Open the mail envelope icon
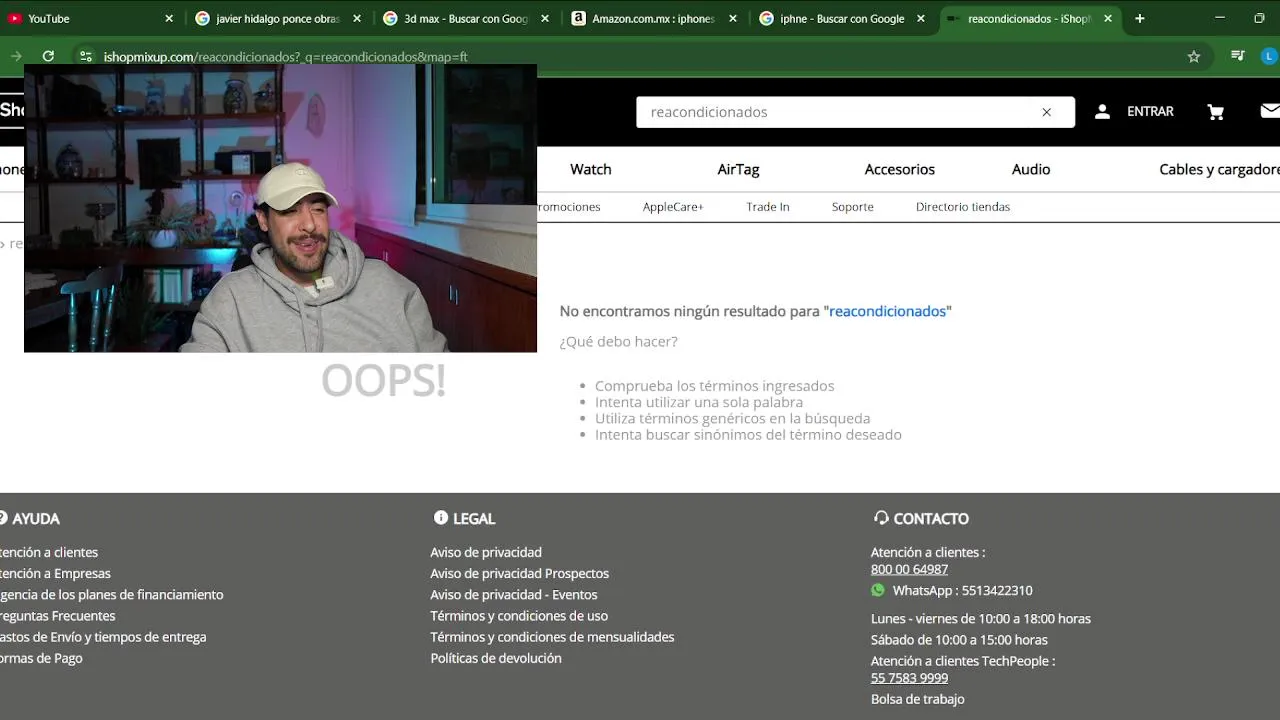 (x=1270, y=111)
